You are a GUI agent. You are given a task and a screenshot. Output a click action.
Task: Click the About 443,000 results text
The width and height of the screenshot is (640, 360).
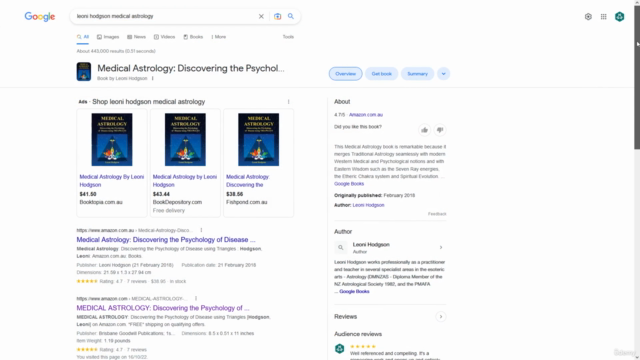tap(116, 51)
